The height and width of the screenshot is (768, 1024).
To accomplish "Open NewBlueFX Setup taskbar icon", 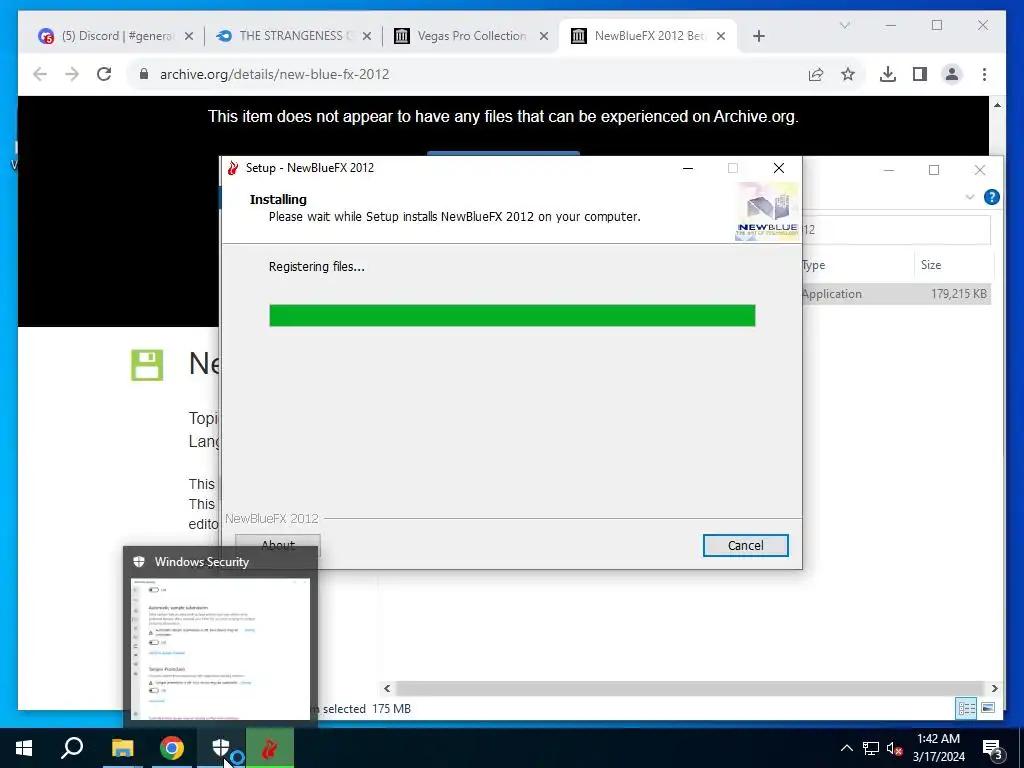I will [270, 748].
